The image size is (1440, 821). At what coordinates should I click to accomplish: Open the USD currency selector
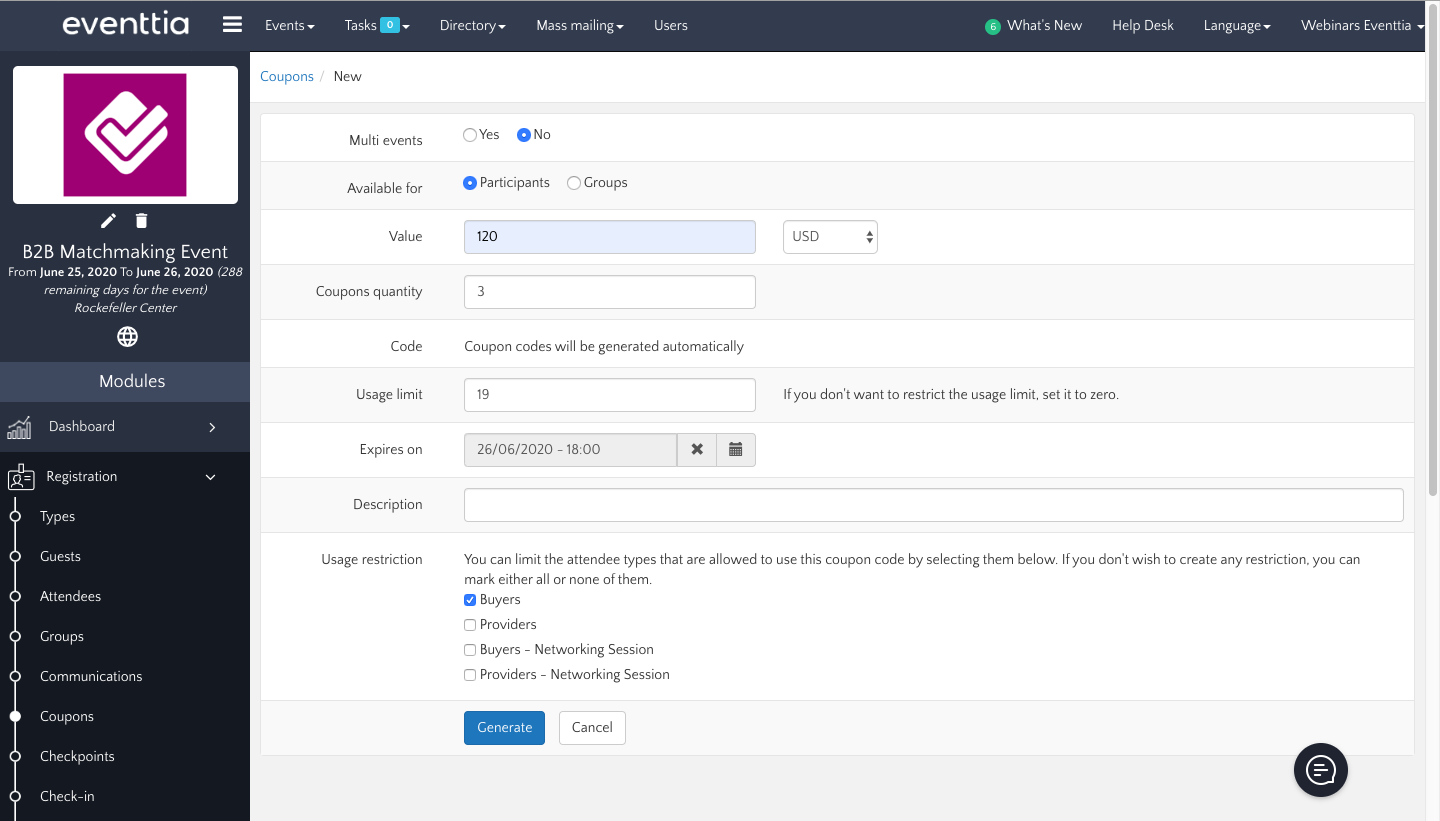coord(830,237)
